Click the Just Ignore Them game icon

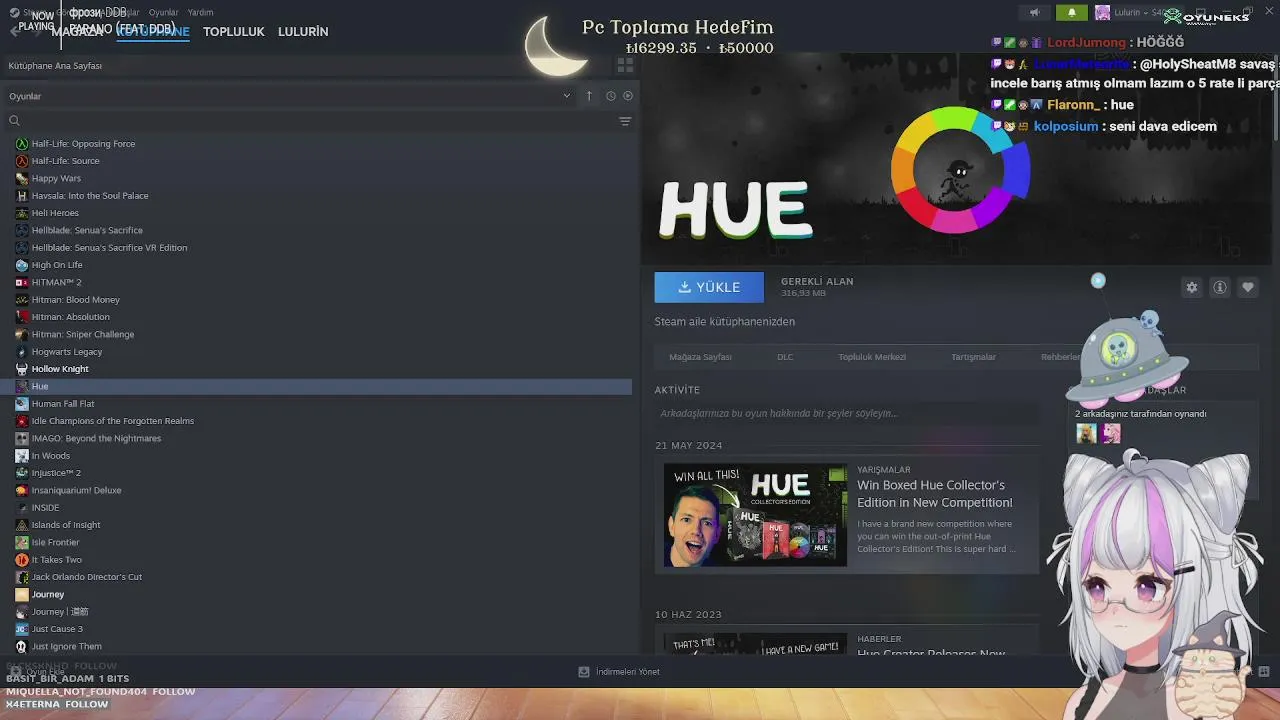[x=22, y=646]
